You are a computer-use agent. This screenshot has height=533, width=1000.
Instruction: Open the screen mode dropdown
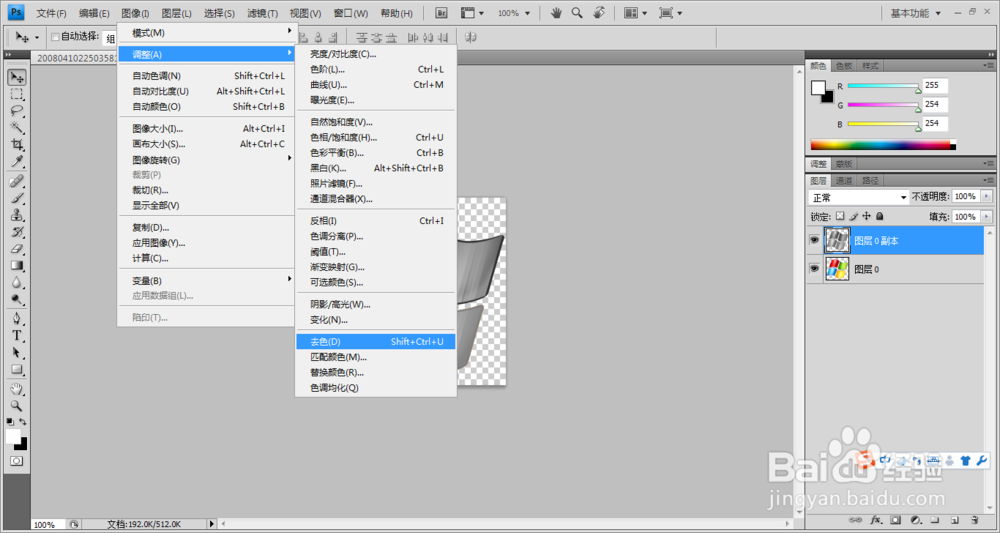point(670,13)
